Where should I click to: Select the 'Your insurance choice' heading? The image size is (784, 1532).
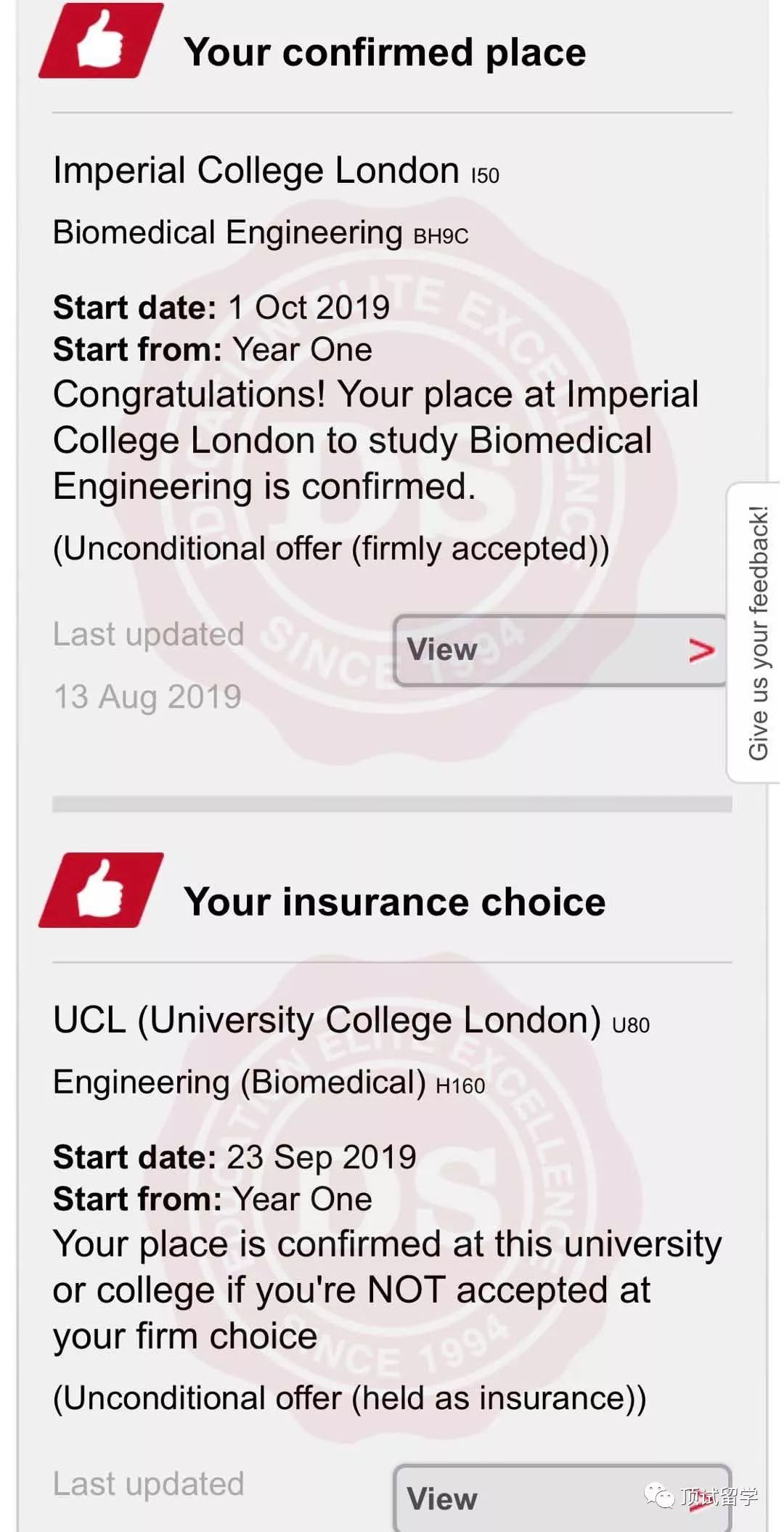pyautogui.click(x=394, y=903)
